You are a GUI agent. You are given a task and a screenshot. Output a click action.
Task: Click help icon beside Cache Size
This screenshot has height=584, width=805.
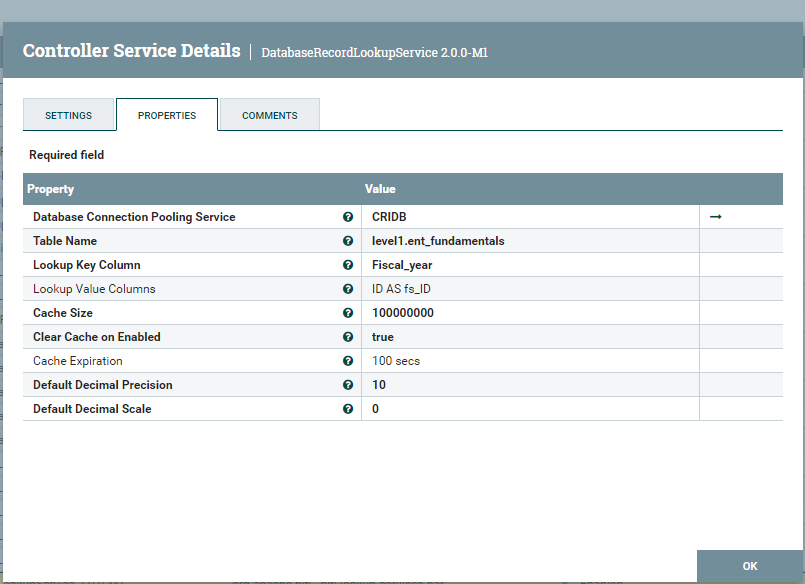click(x=348, y=313)
